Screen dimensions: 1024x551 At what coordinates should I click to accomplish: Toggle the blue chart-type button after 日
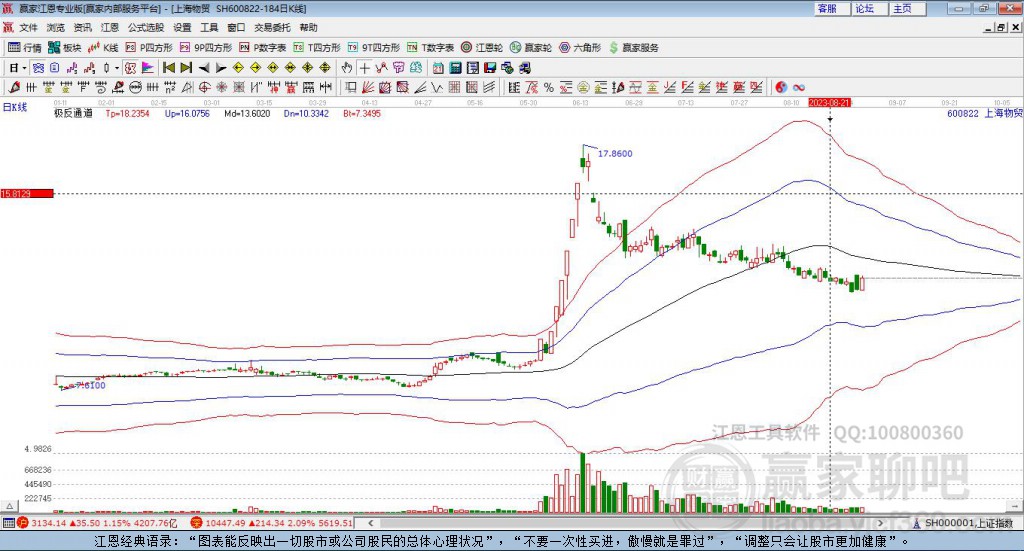[x=38, y=68]
